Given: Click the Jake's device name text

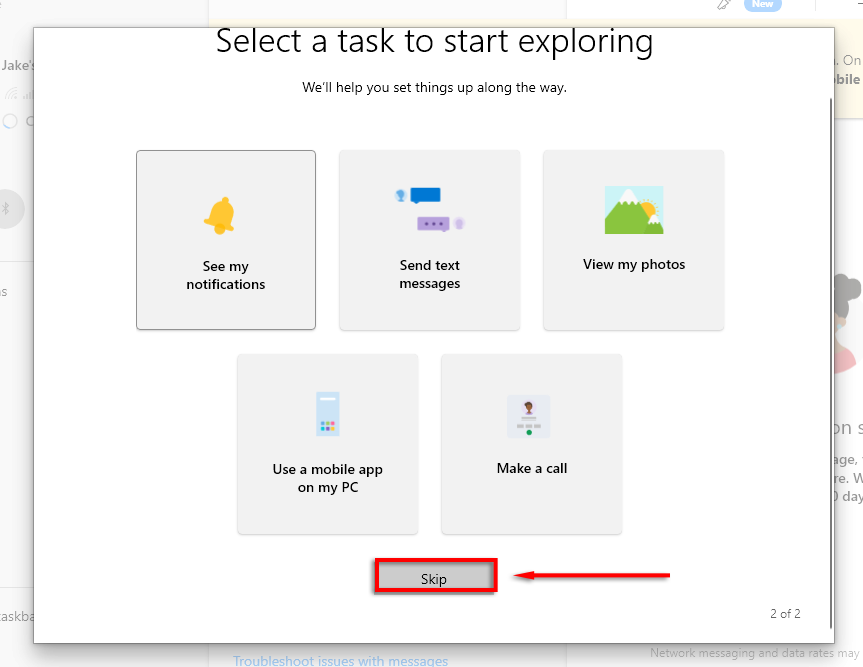Looking at the screenshot, I should tap(17, 65).
